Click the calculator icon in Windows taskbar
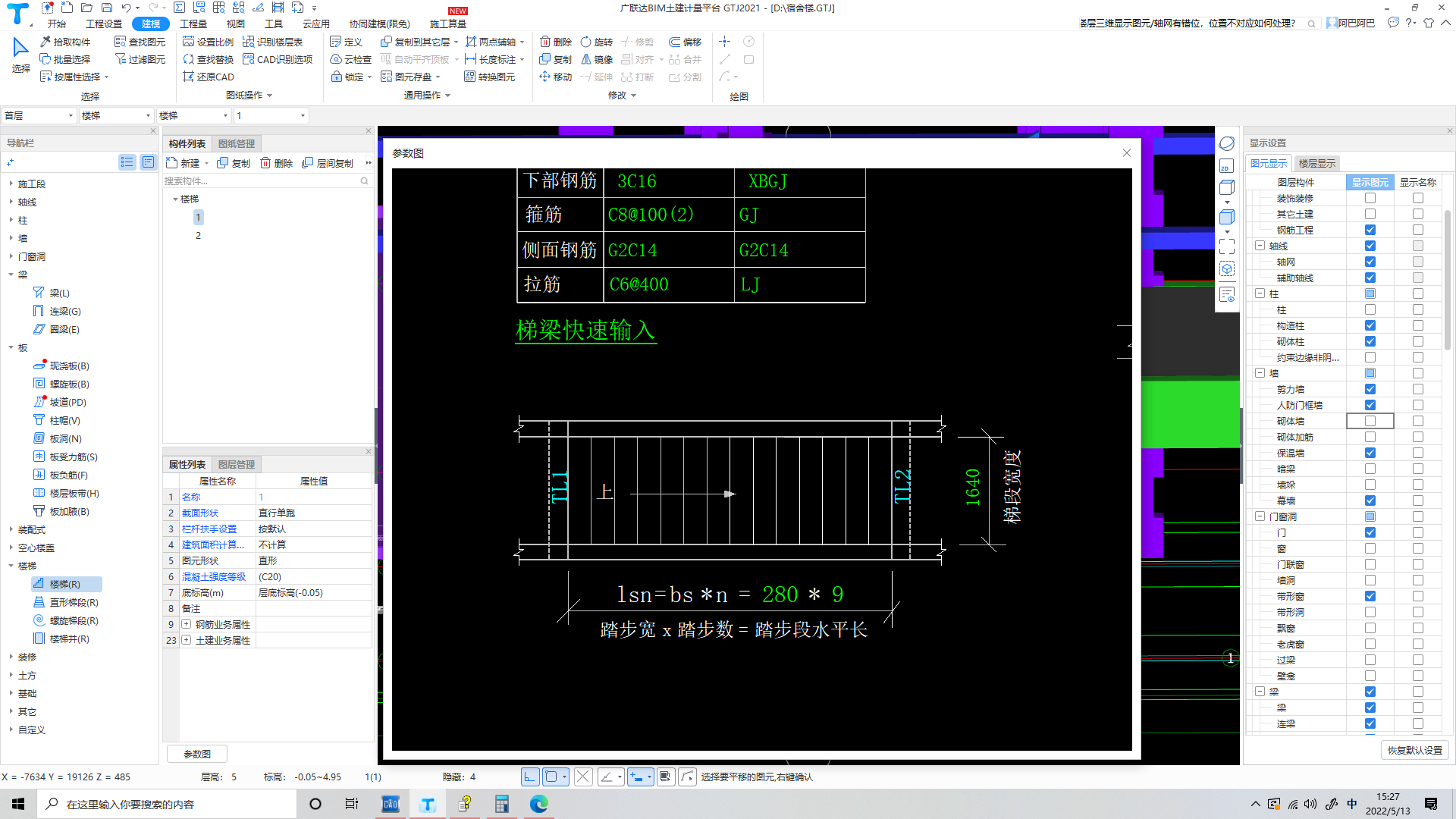Screen dimensions: 1456x819 [501, 804]
